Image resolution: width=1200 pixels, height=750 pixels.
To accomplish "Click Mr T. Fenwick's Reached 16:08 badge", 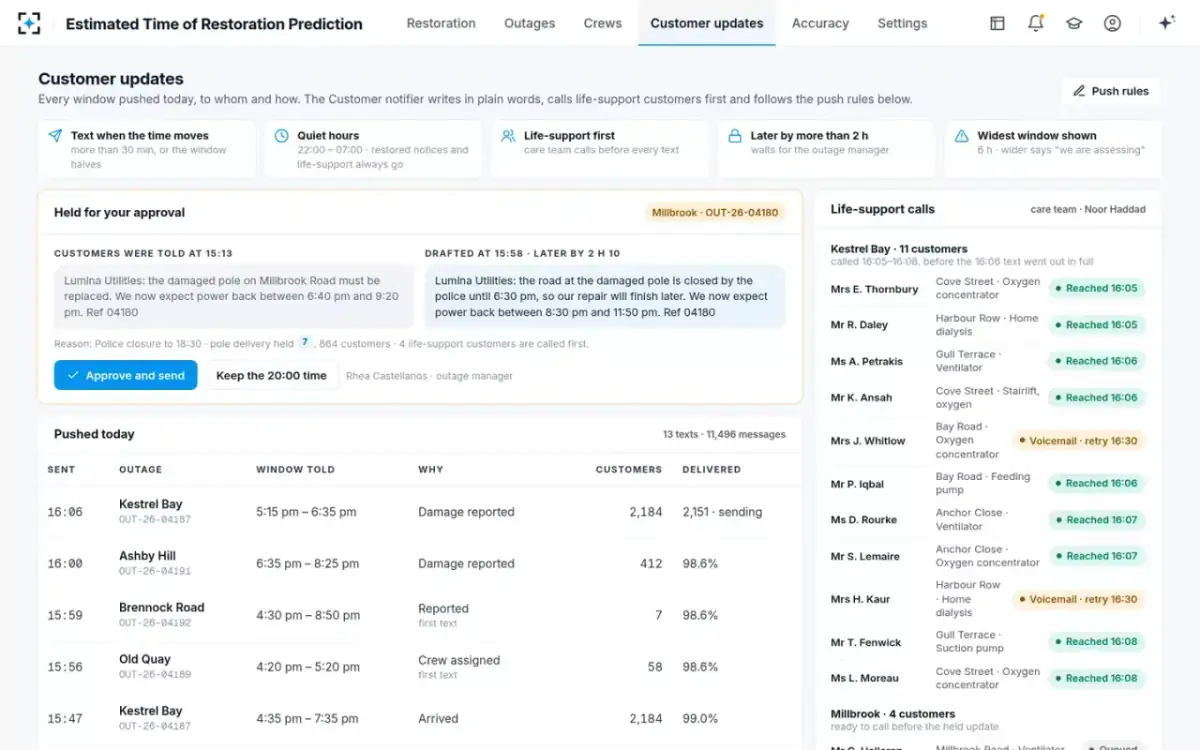I will pos(1095,642).
